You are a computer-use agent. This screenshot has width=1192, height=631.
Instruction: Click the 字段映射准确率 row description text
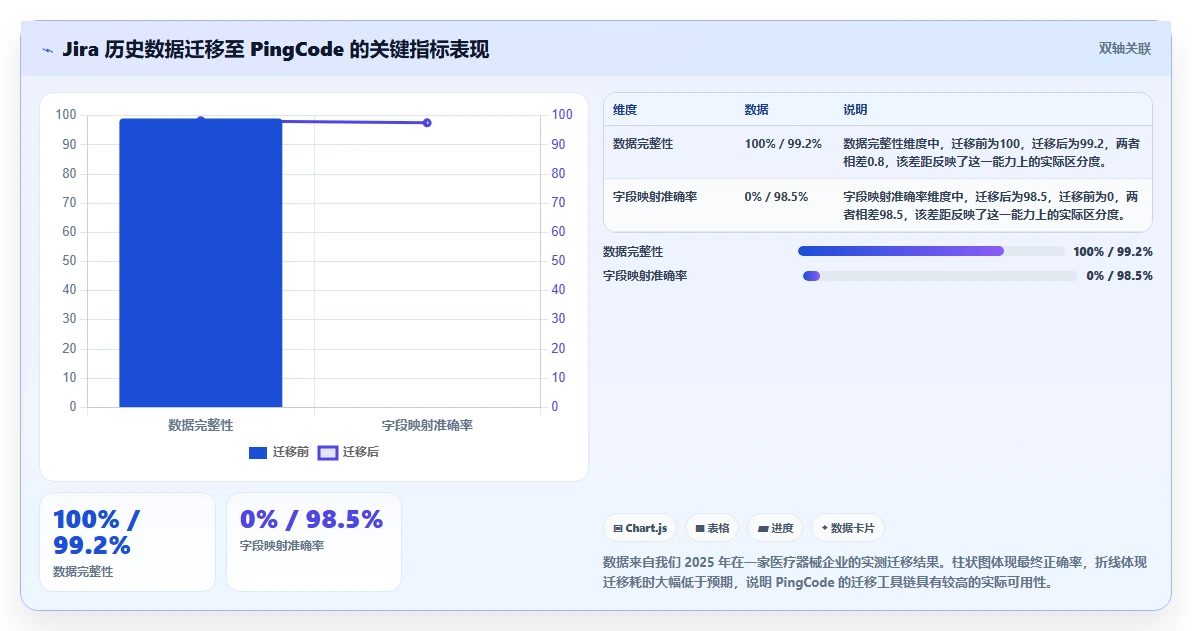point(991,206)
